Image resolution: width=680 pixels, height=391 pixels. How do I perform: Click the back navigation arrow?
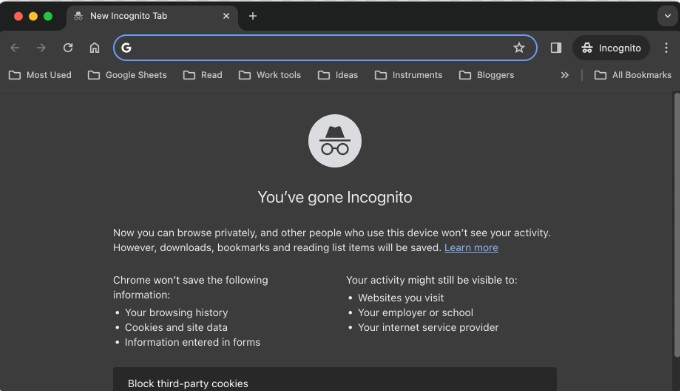point(15,48)
